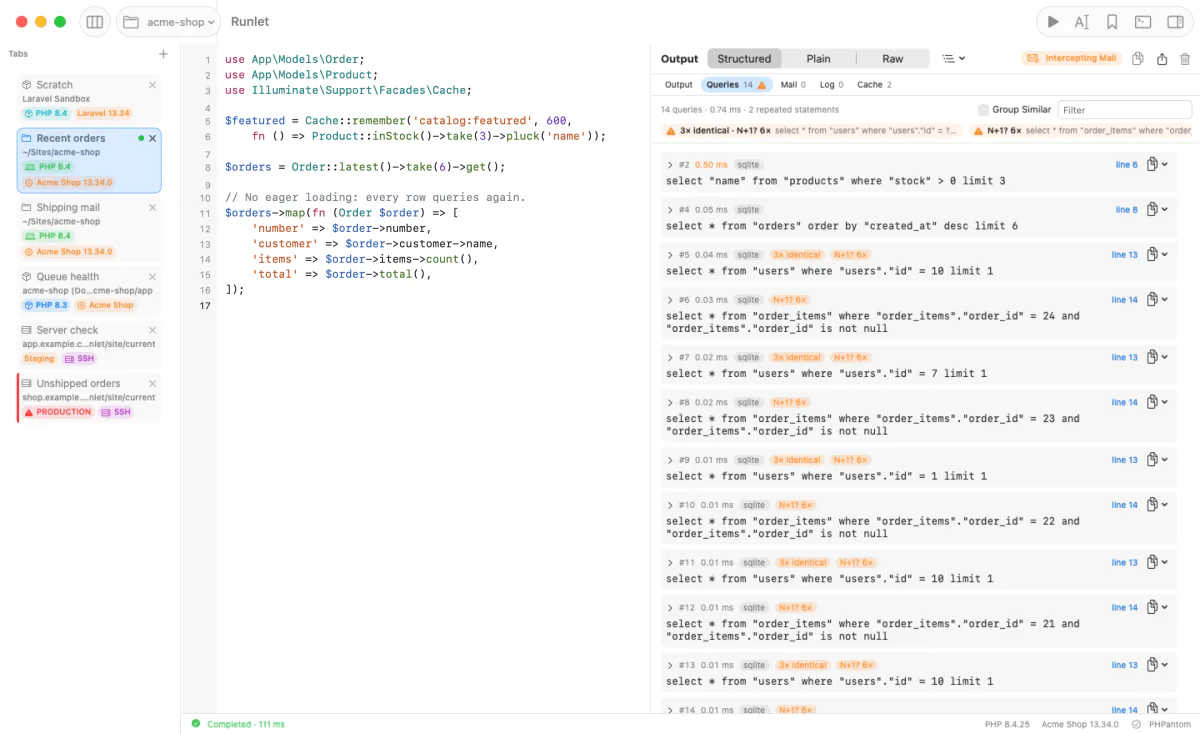This screenshot has height=734, width=1200.
Task: Switch output view to Raw
Action: [893, 59]
